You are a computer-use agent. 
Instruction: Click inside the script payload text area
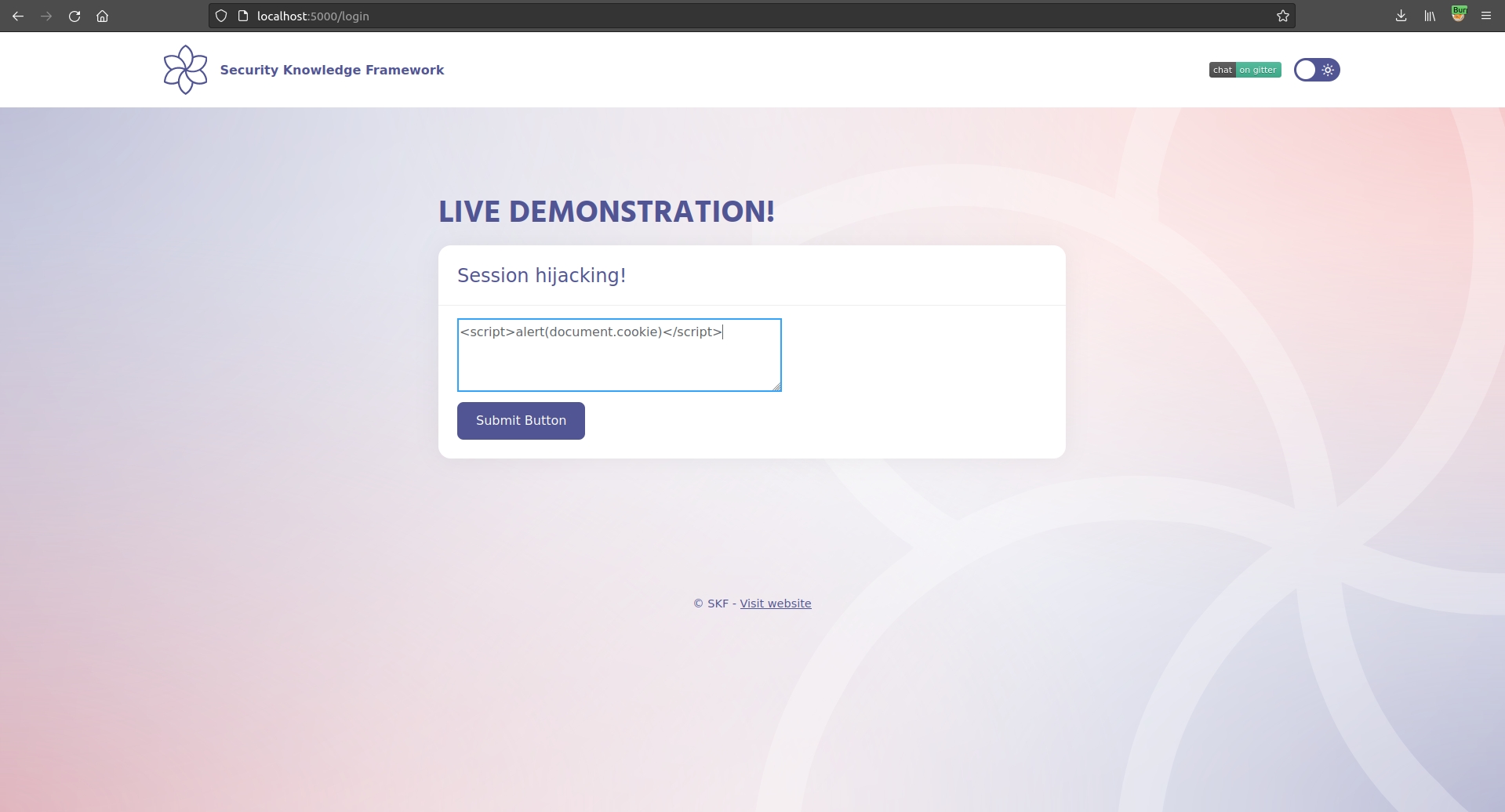point(618,361)
